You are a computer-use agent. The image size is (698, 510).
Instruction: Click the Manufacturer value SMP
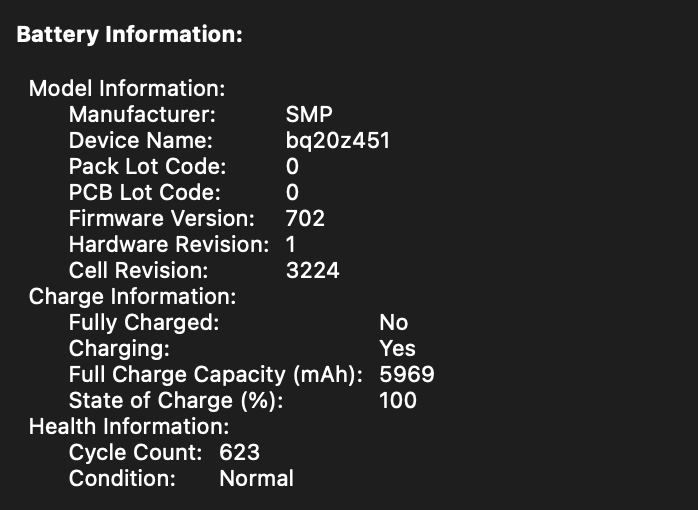(309, 114)
